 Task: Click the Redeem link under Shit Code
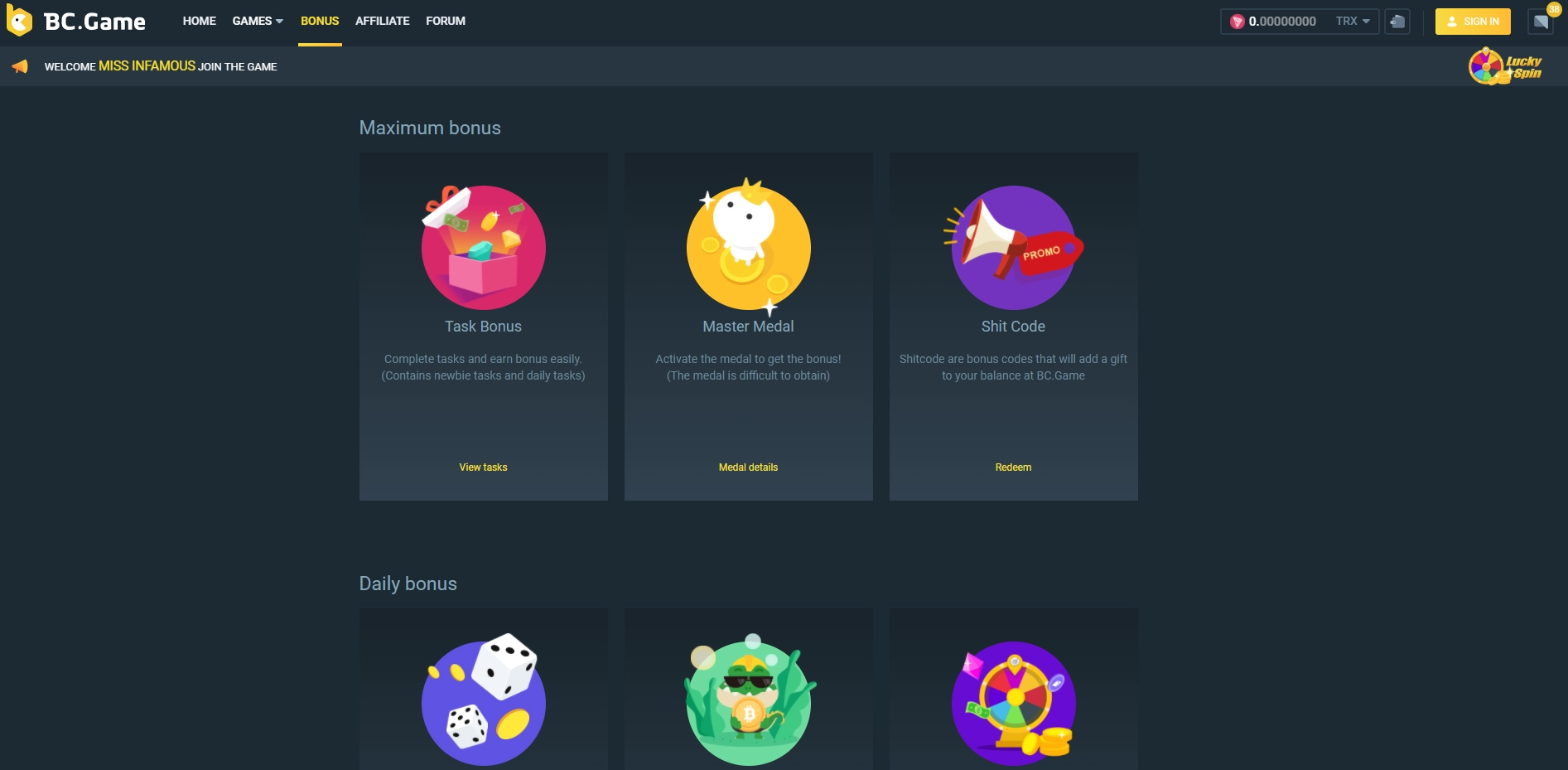click(x=1013, y=467)
